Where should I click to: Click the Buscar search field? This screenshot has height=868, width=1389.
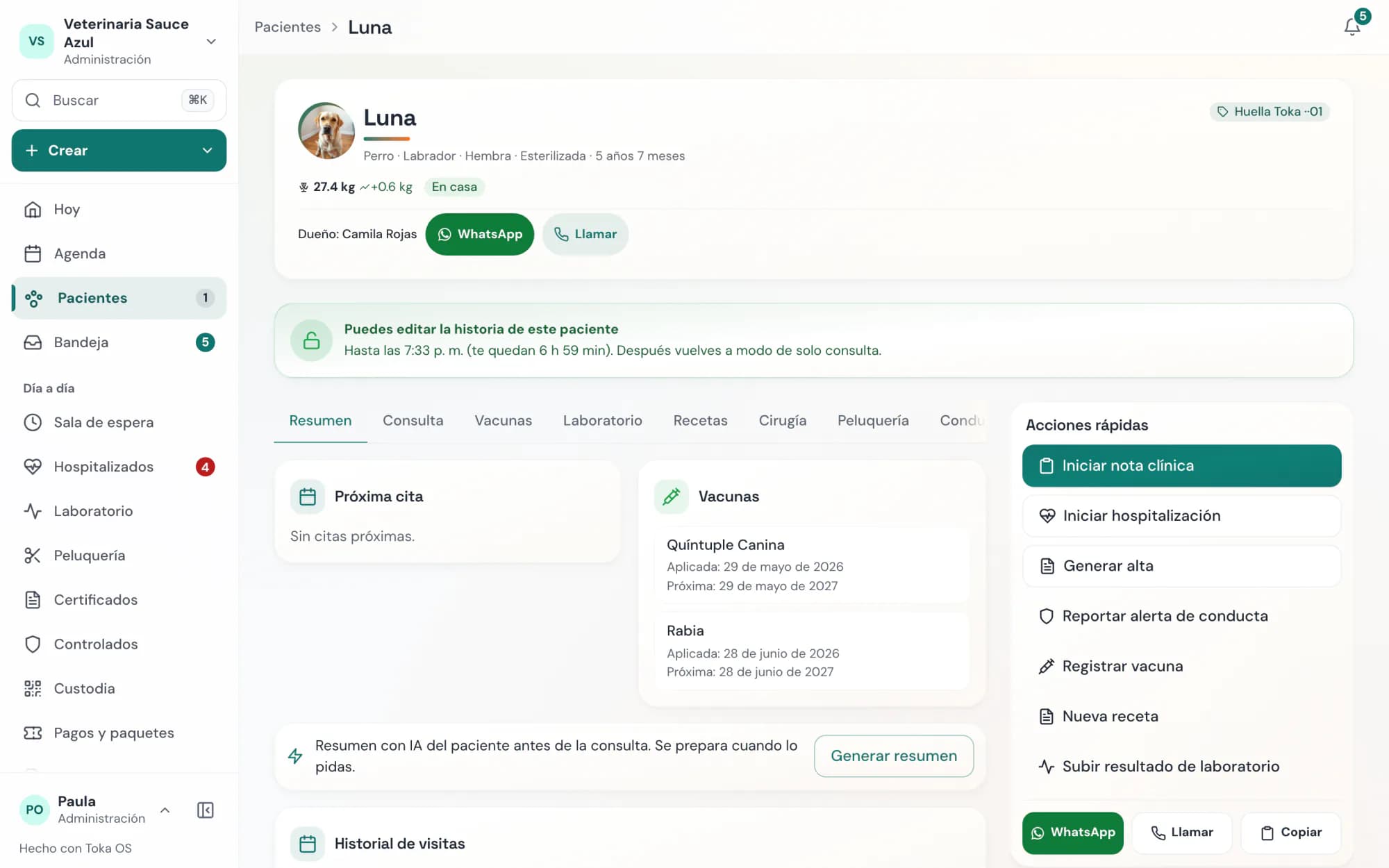tap(119, 100)
